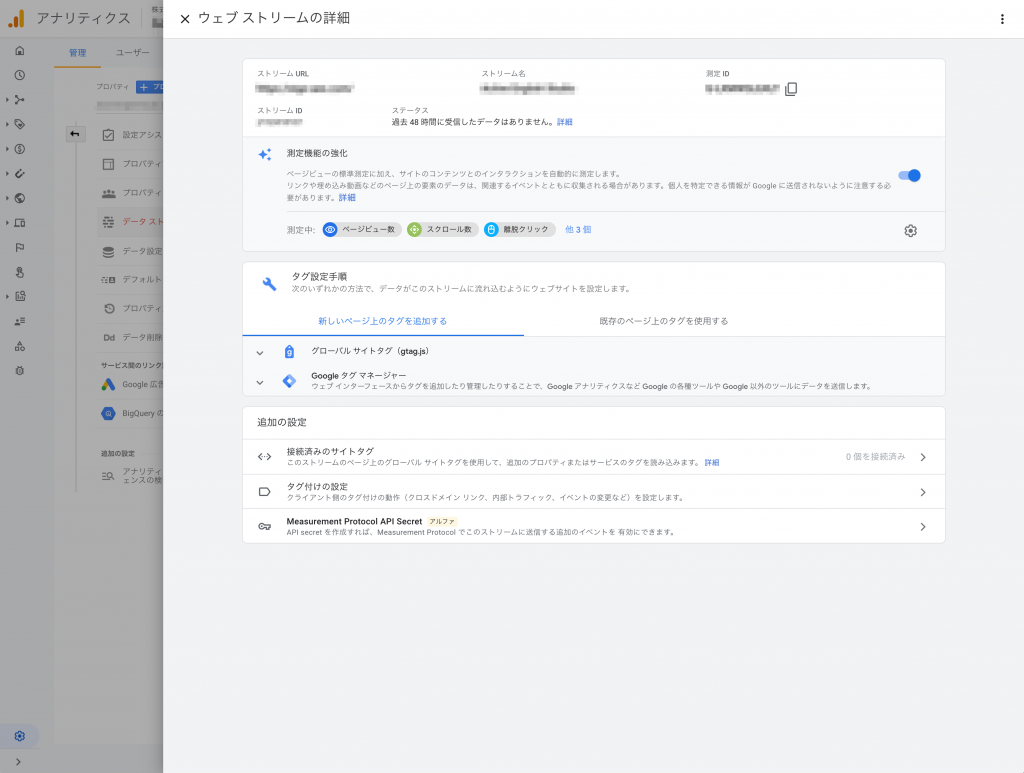Click the スクロール数 chip
Screen dimensions: 1024x773
(442, 230)
